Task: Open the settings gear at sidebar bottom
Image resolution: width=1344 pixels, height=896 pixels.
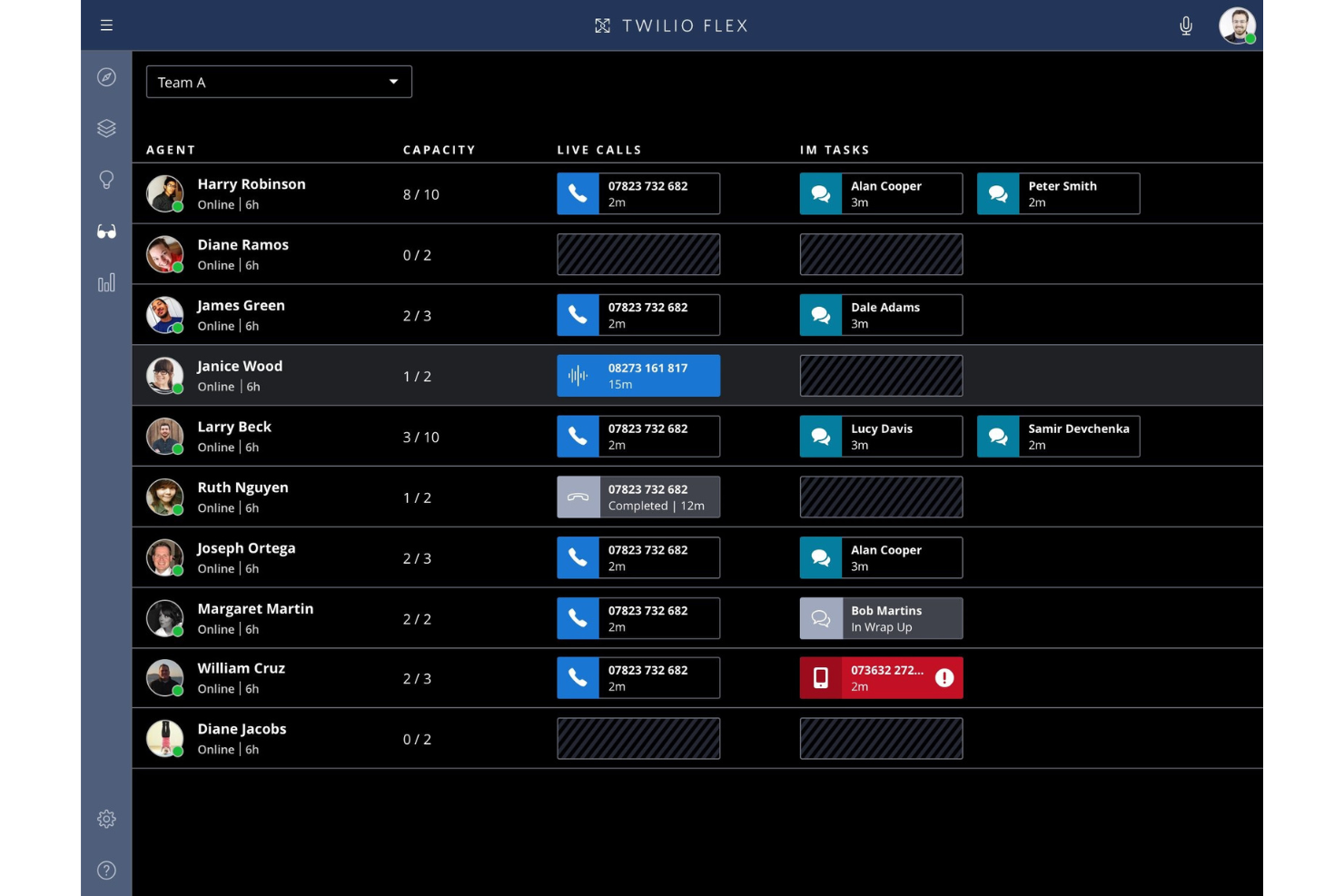Action: pyautogui.click(x=106, y=818)
